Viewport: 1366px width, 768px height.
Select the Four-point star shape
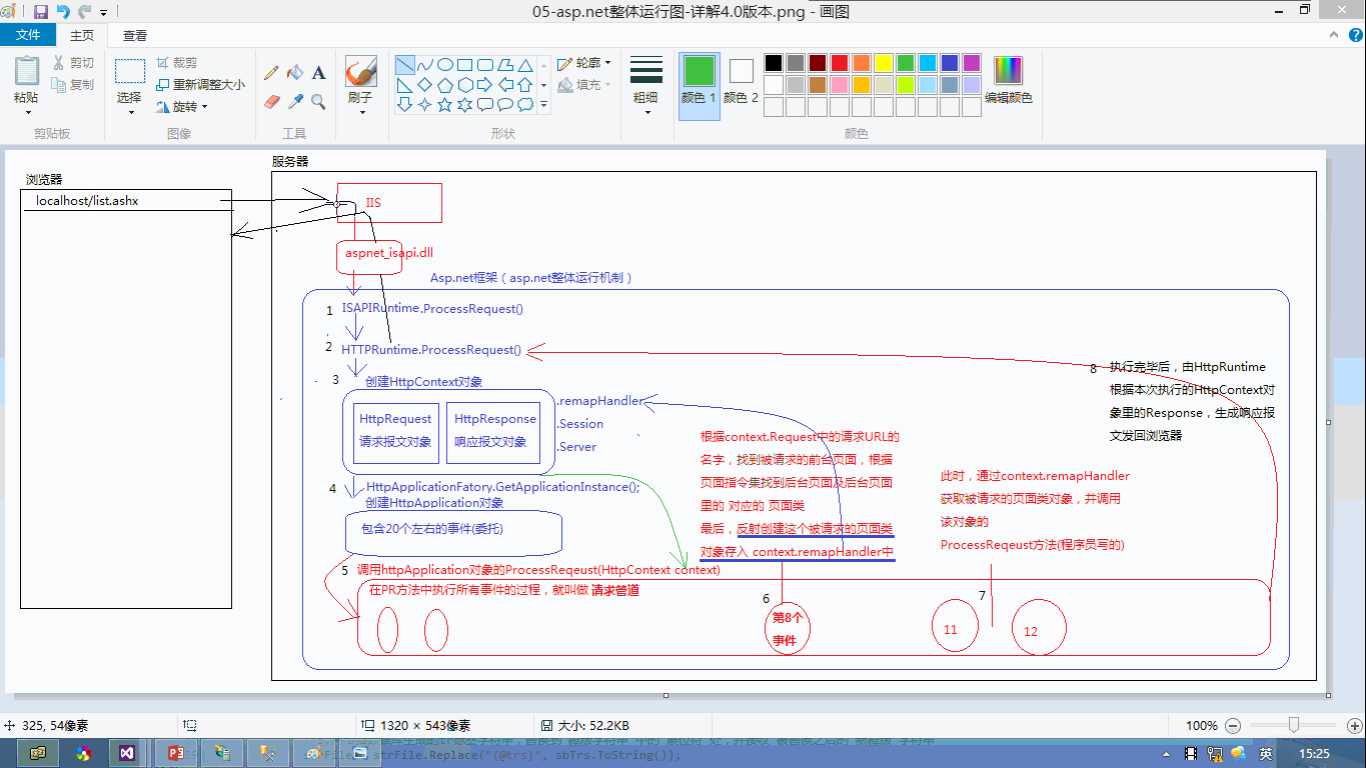(425, 104)
